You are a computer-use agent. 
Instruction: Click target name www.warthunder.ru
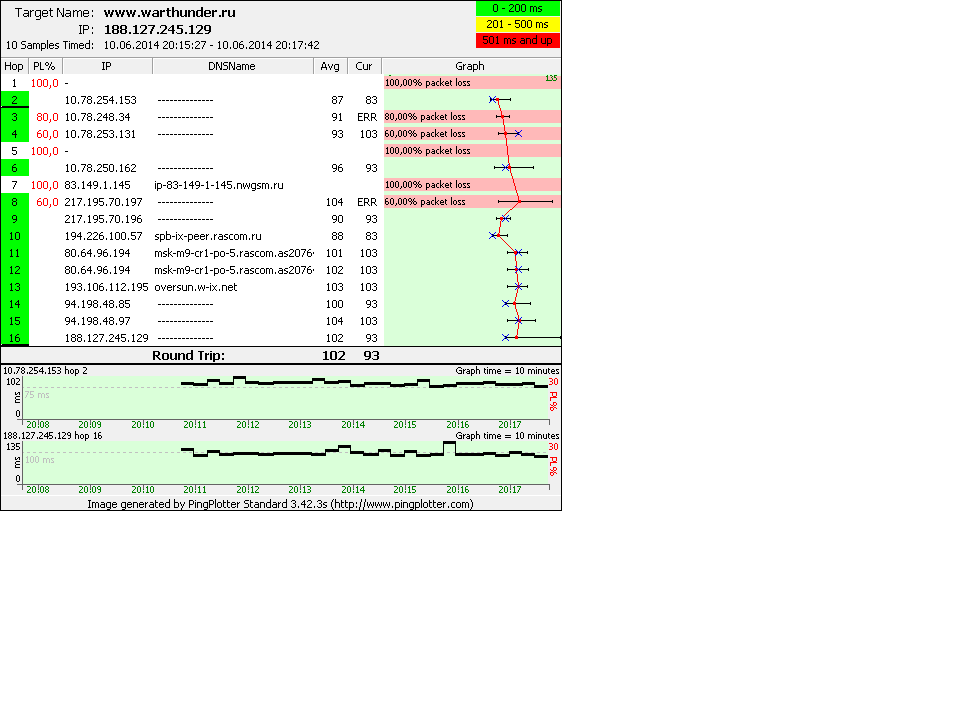[x=170, y=12]
